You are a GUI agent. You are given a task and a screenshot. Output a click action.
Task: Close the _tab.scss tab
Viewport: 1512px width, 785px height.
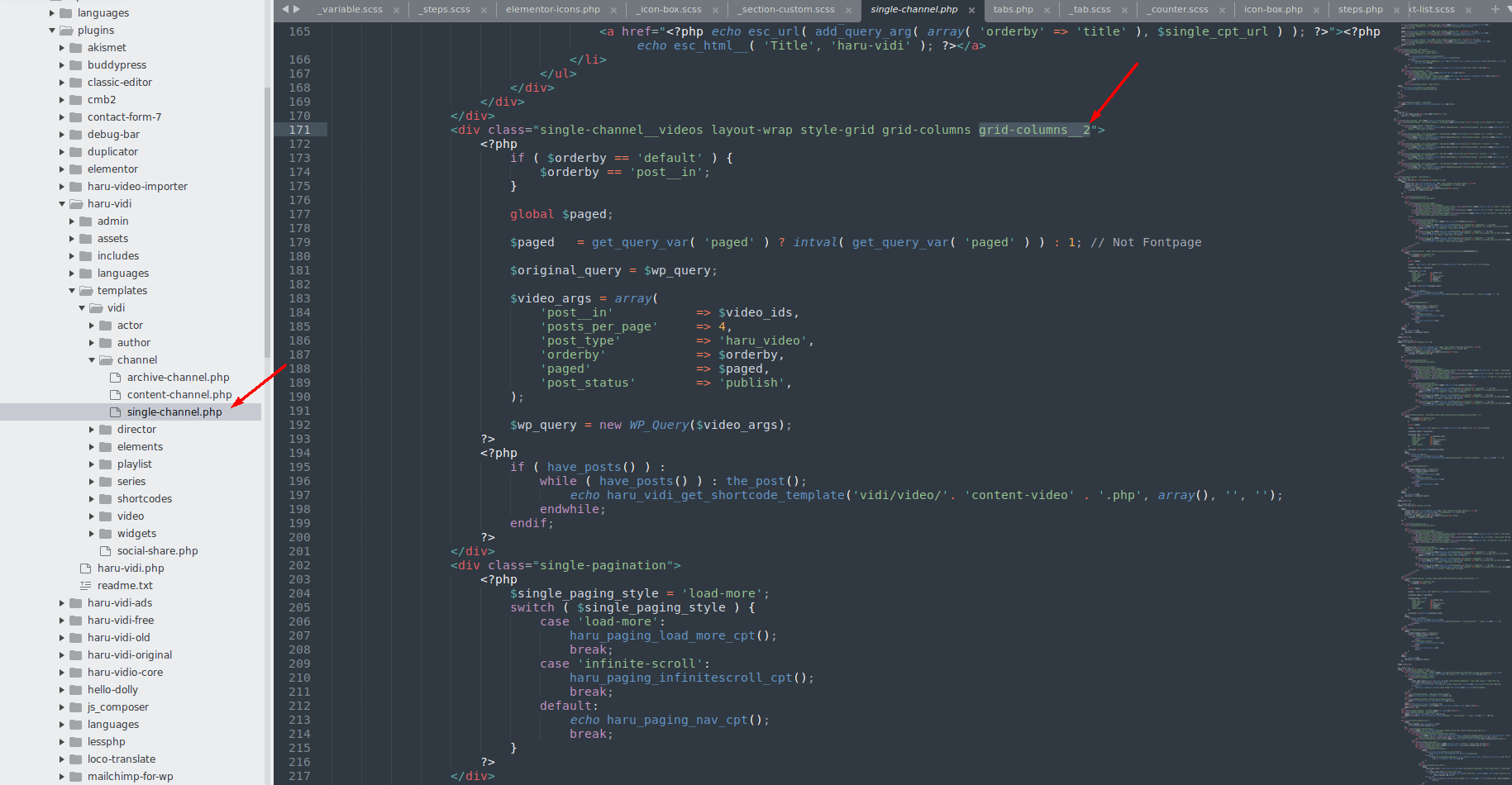coord(1124,10)
